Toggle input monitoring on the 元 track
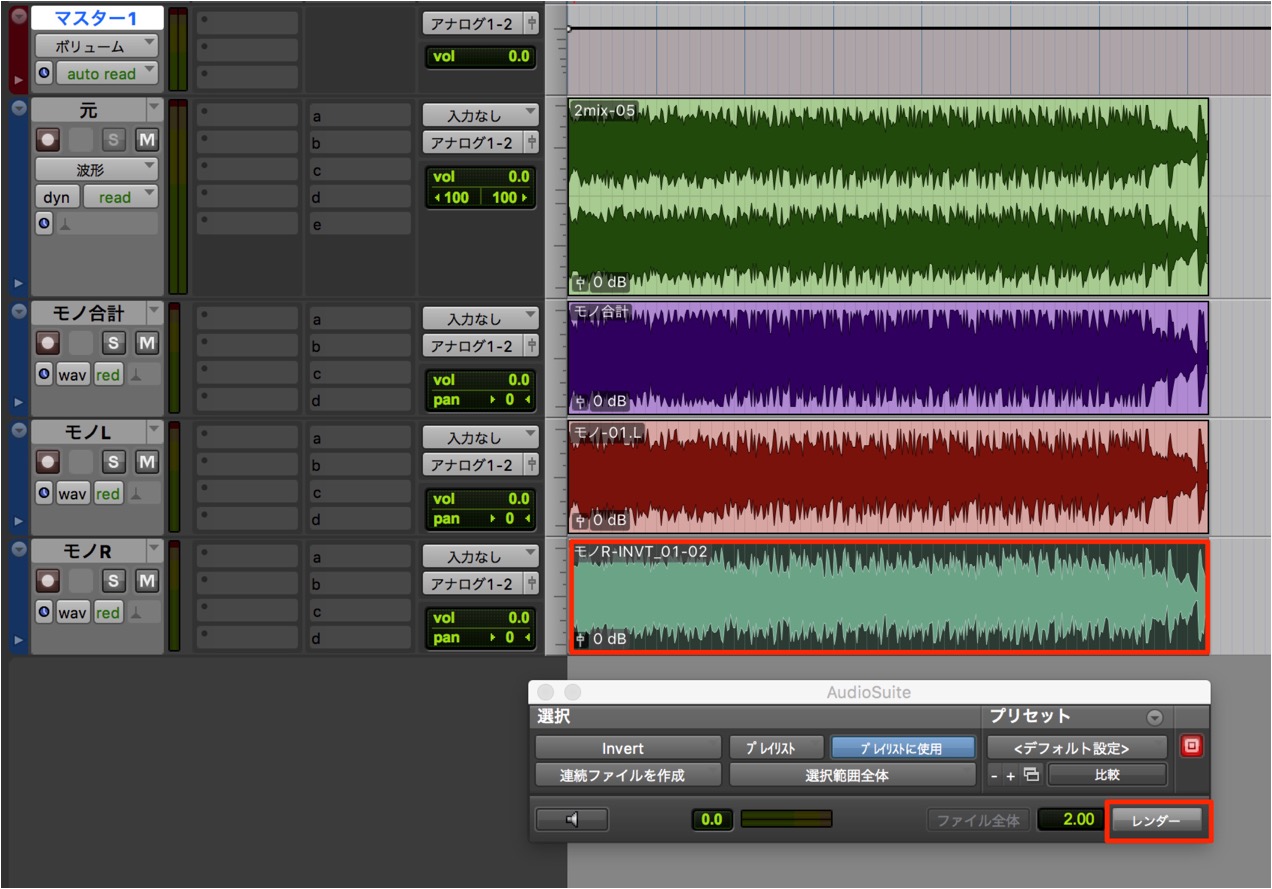The height and width of the screenshot is (889, 1272). tap(81, 139)
